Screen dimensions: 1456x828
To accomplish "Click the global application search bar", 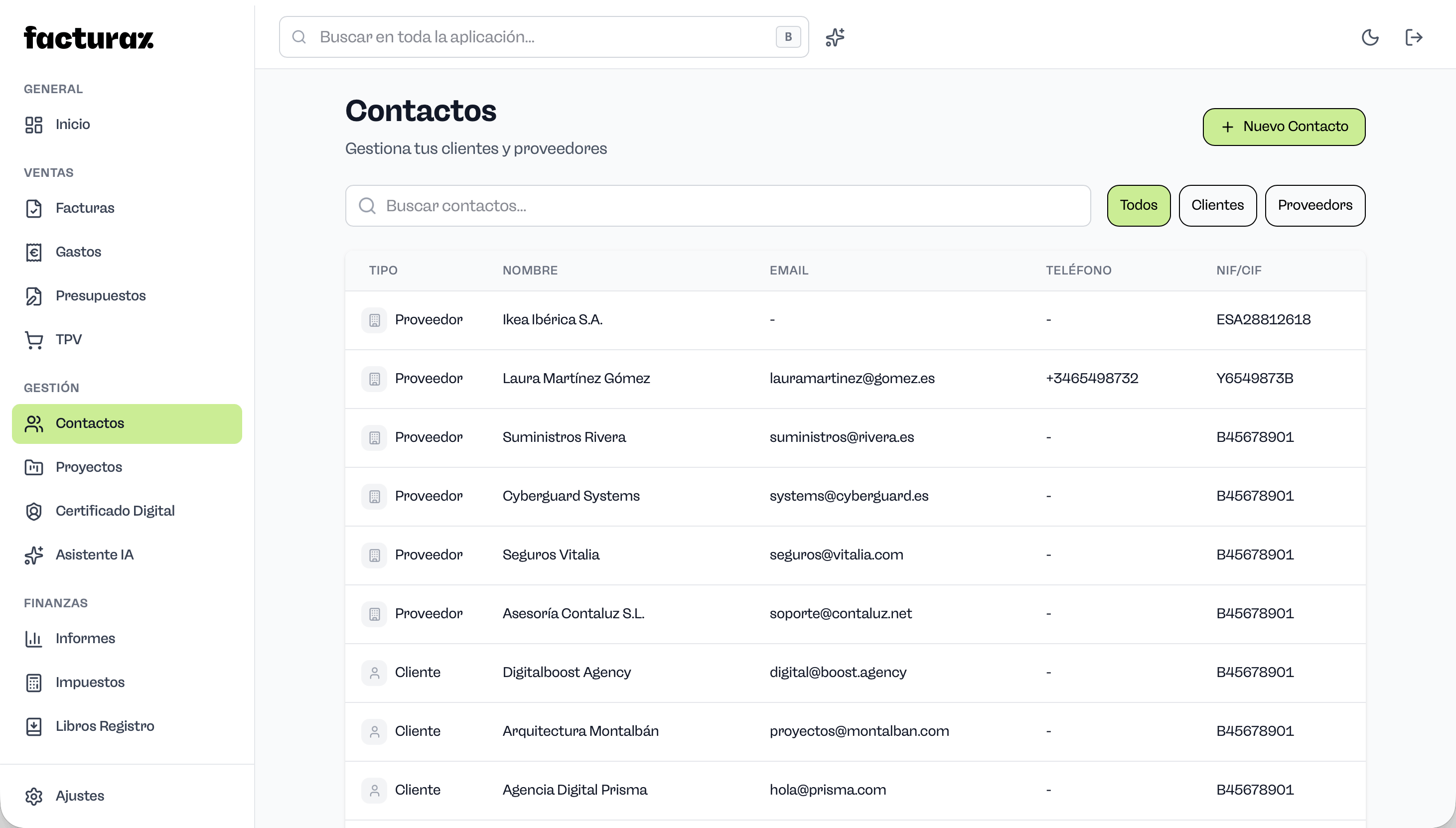I will [x=543, y=37].
